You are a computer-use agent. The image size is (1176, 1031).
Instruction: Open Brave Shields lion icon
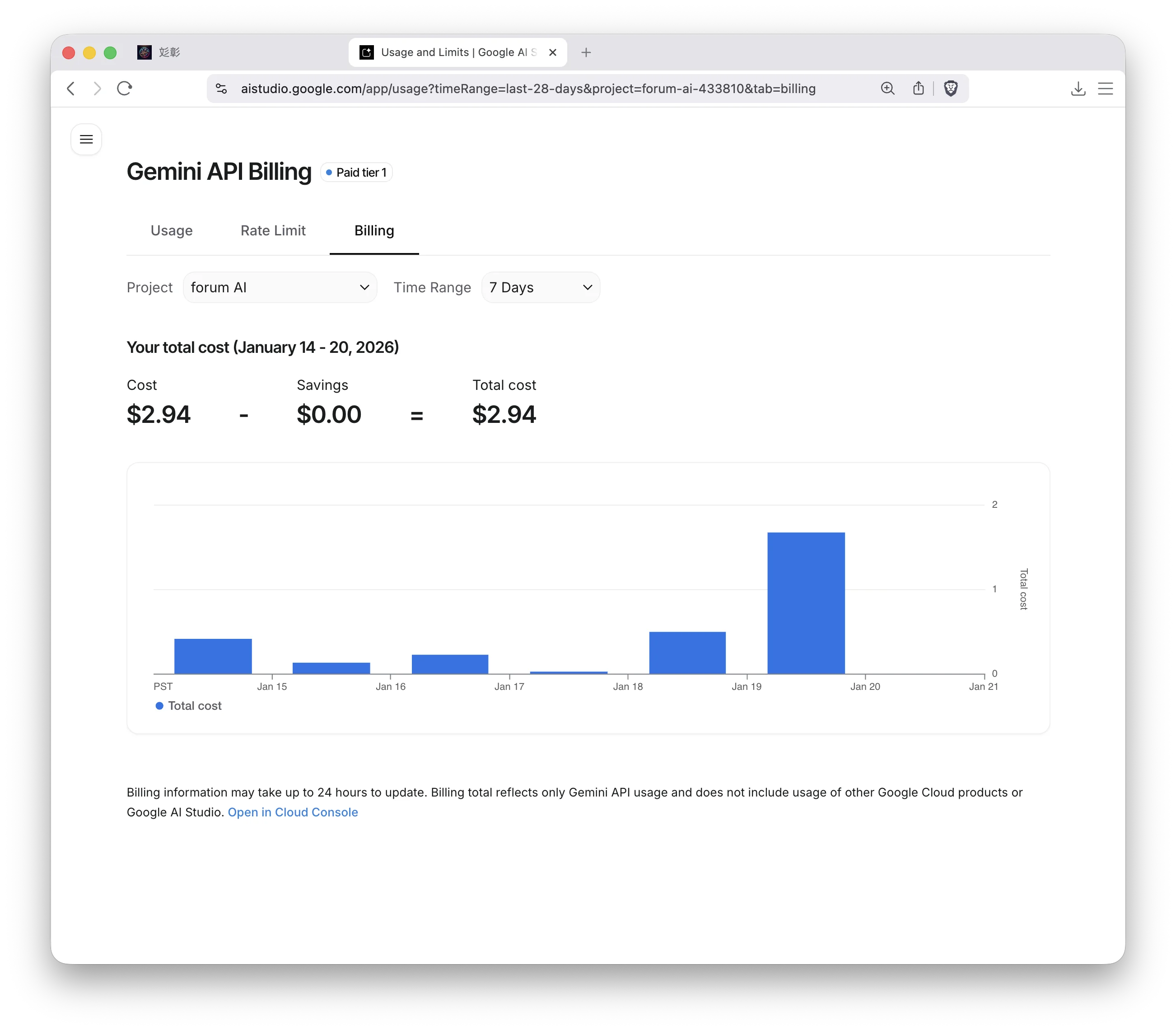coord(951,89)
